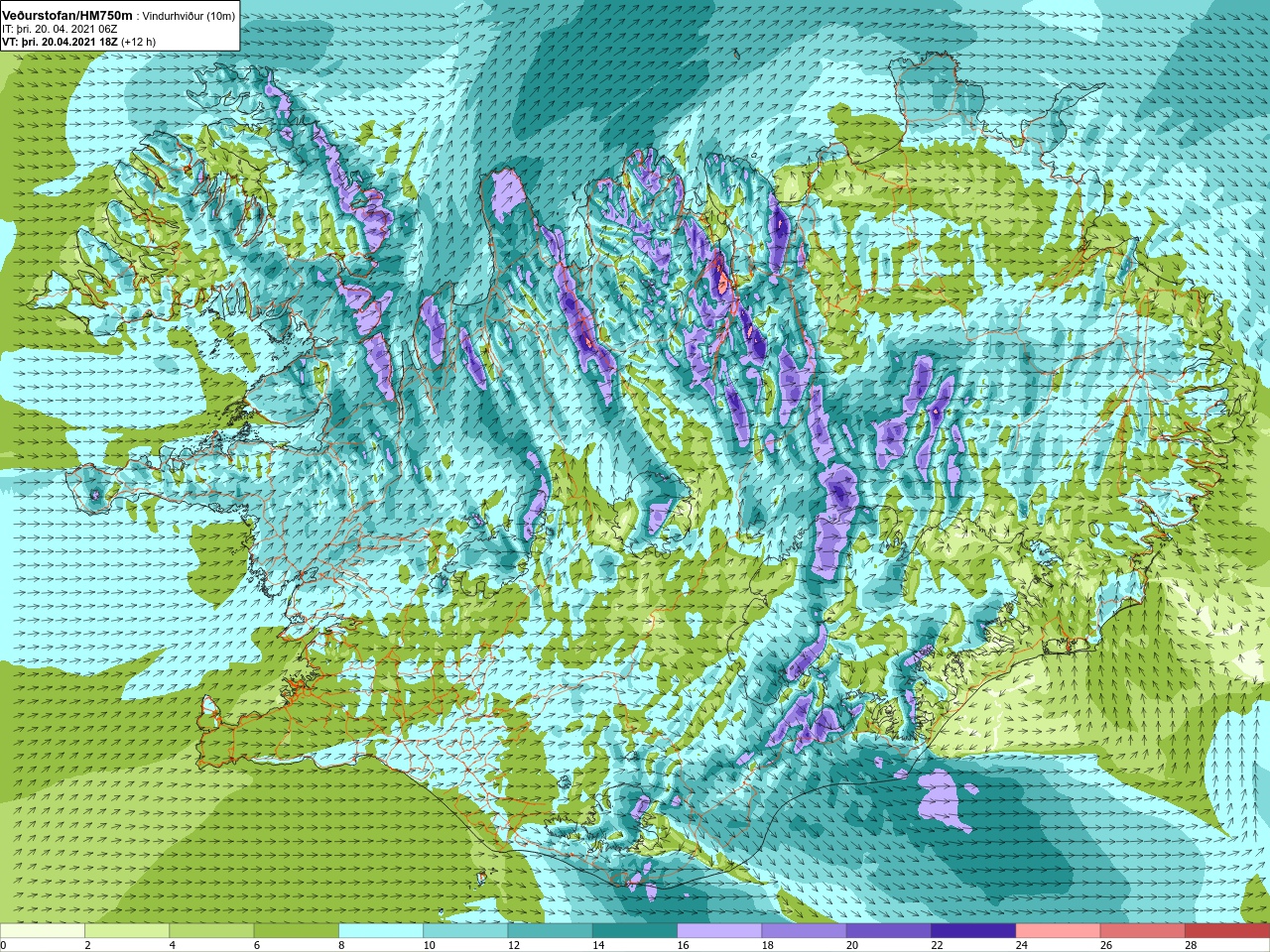1270x952 pixels.
Task: Click the VT: þri. 20.04.2021 18Z line
Action: pyautogui.click(x=59, y=42)
